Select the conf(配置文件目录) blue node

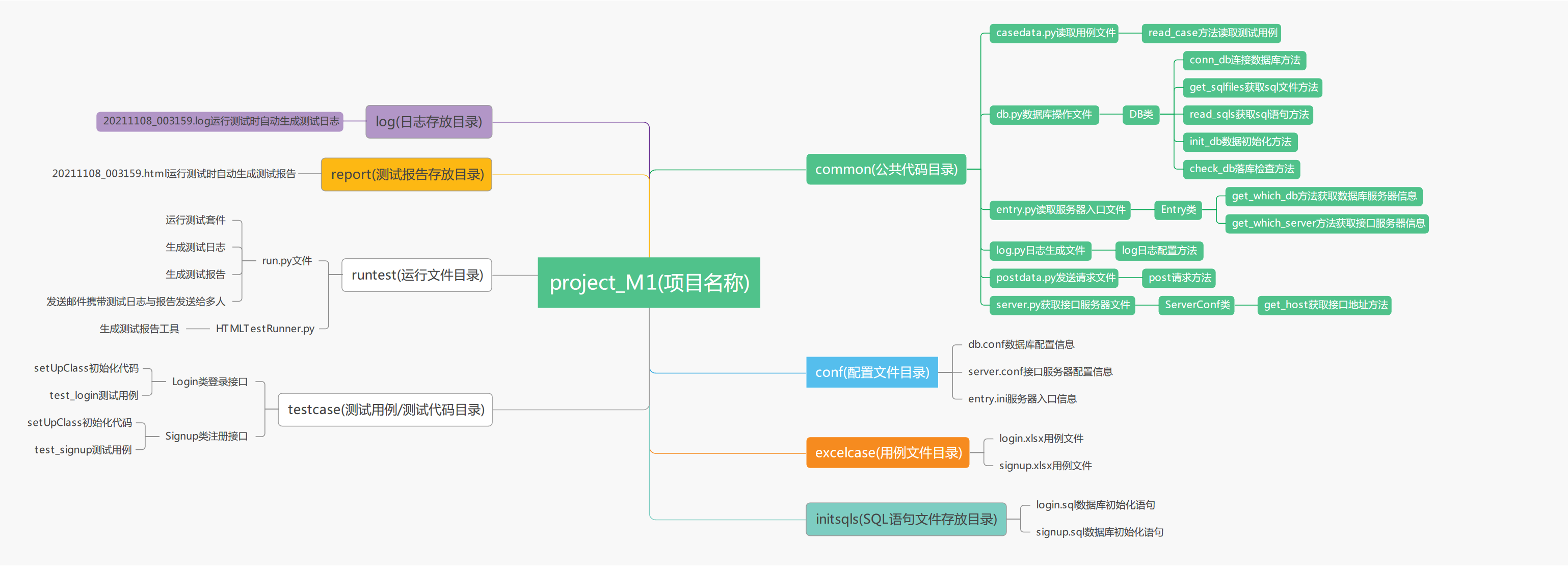click(872, 372)
